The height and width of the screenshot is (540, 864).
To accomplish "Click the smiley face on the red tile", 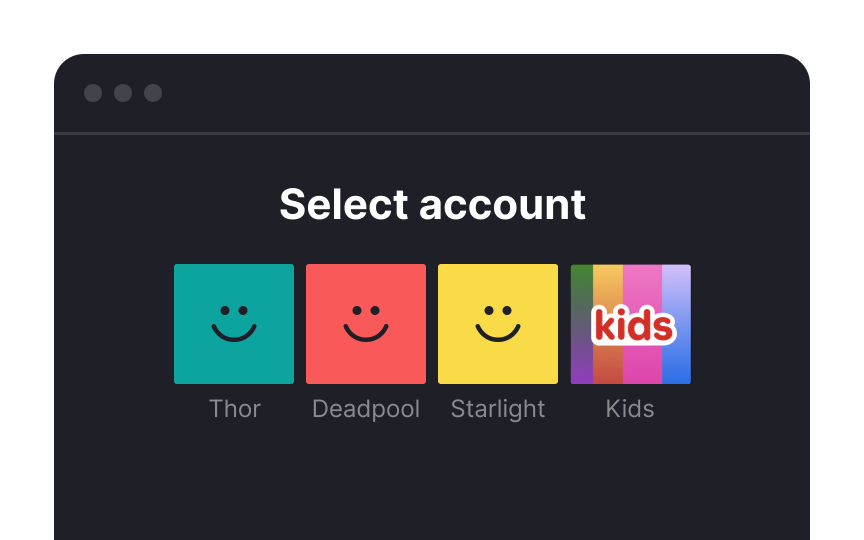I will (366, 324).
